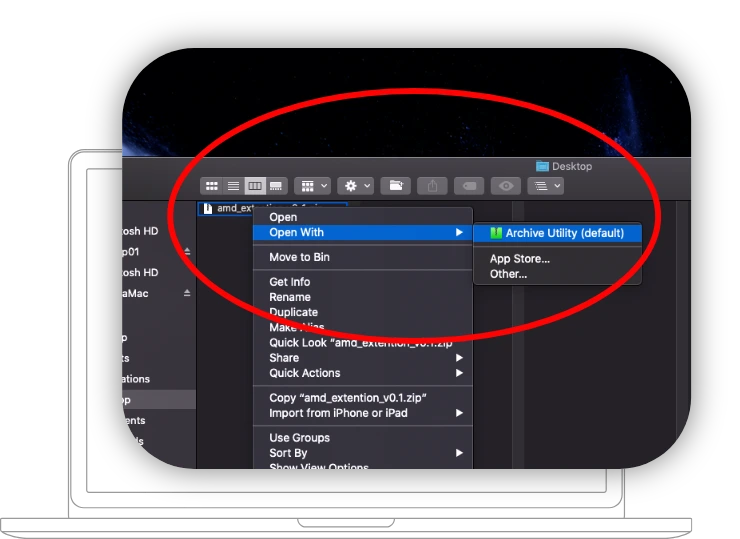Select the p01 sidebar item
The height and width of the screenshot is (539, 740).
[x=159, y=252]
